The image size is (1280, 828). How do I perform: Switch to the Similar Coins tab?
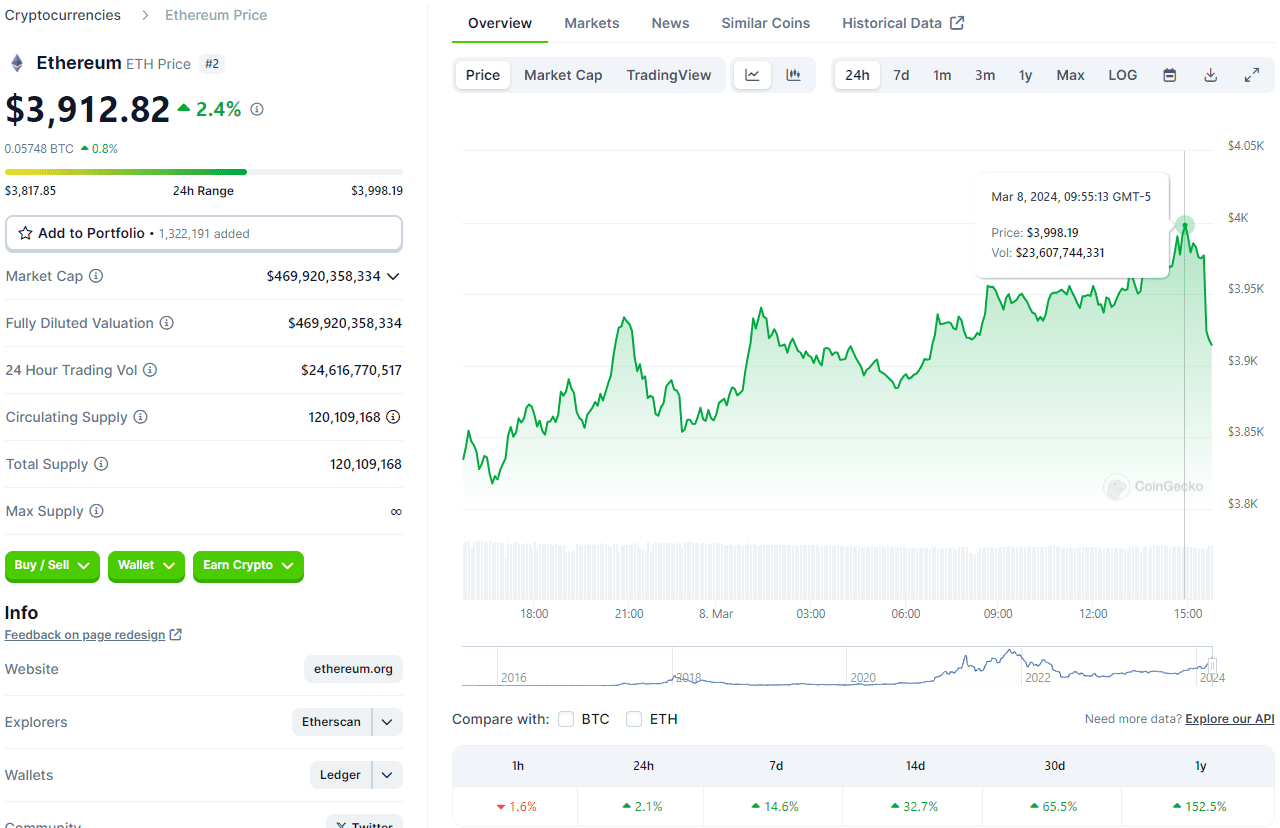[x=766, y=23]
